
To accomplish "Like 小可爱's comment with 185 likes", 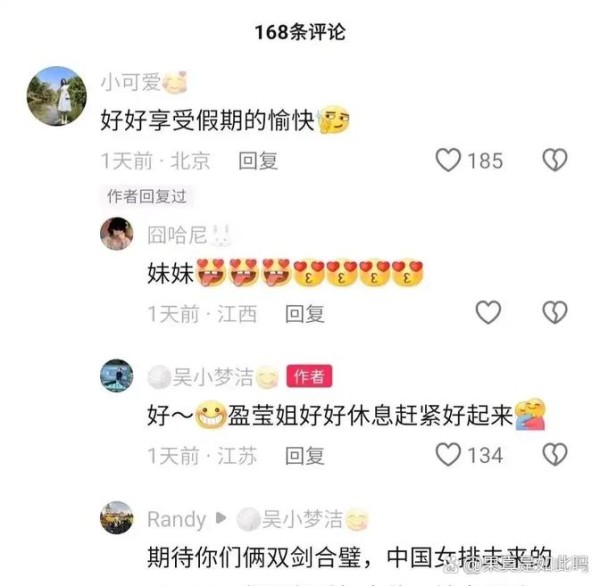I will pos(448,160).
